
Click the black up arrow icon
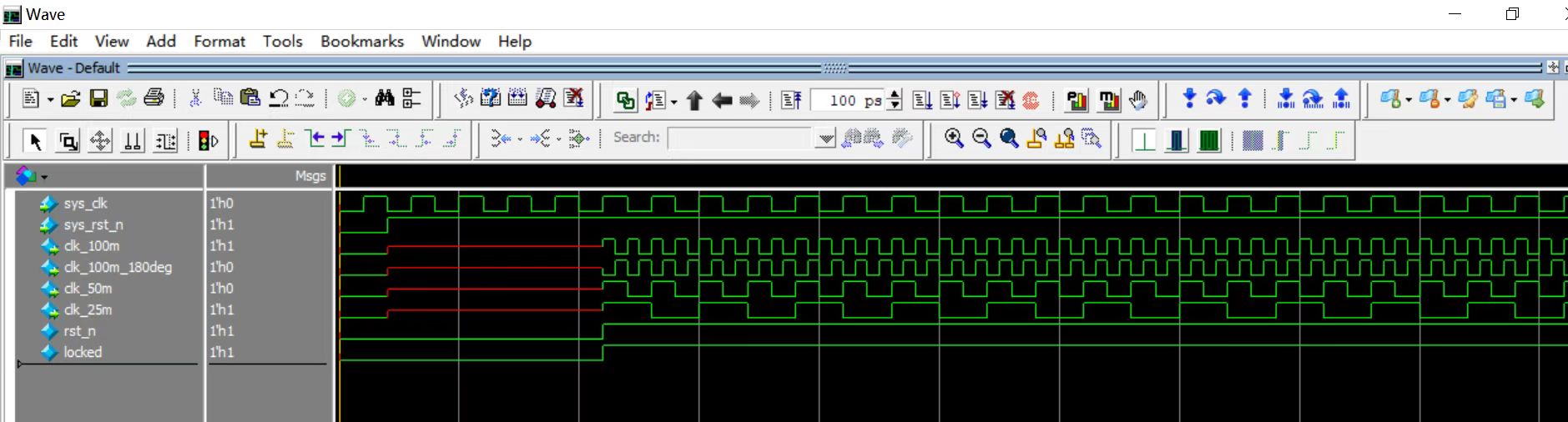[x=694, y=101]
